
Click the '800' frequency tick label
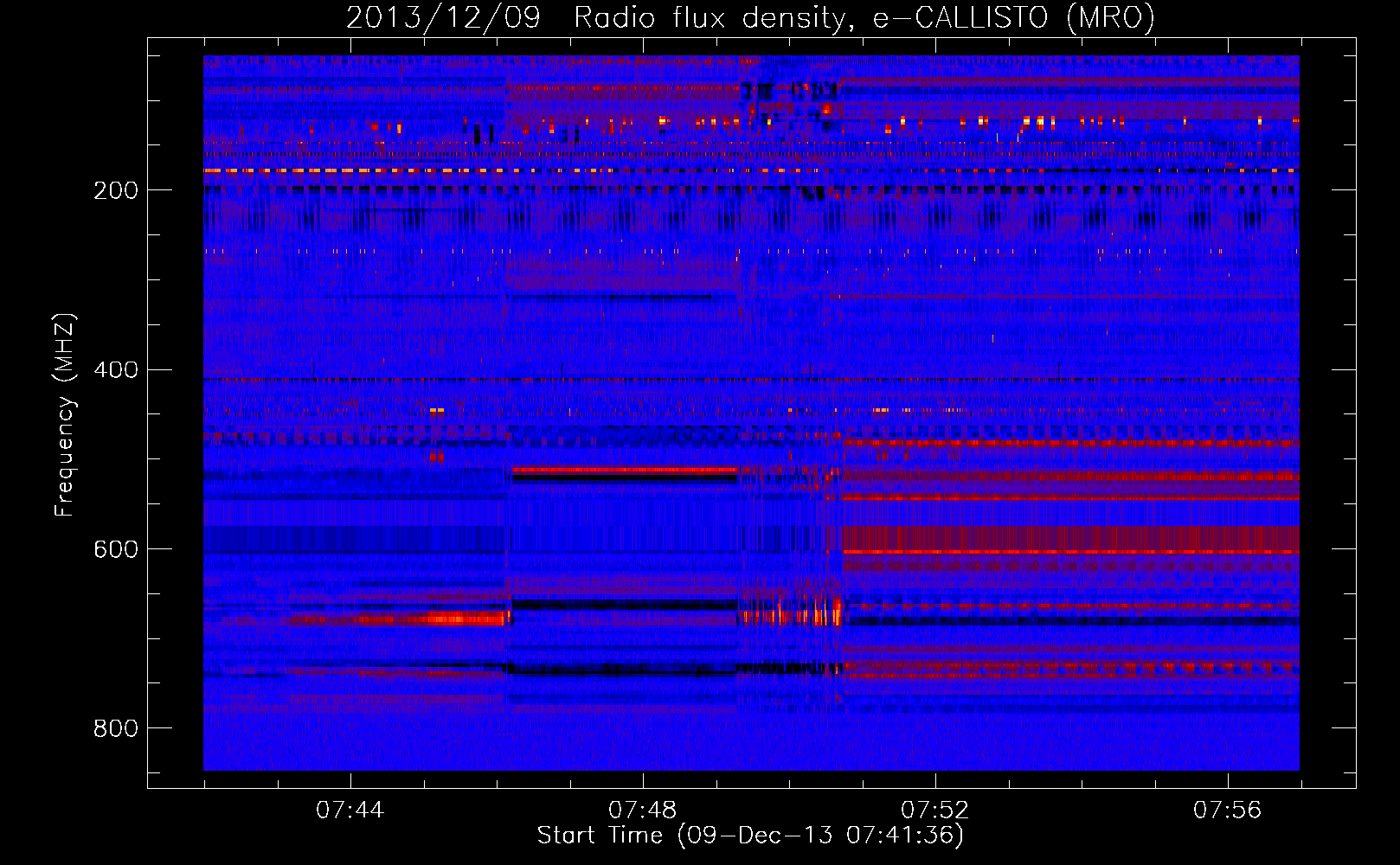click(116, 728)
